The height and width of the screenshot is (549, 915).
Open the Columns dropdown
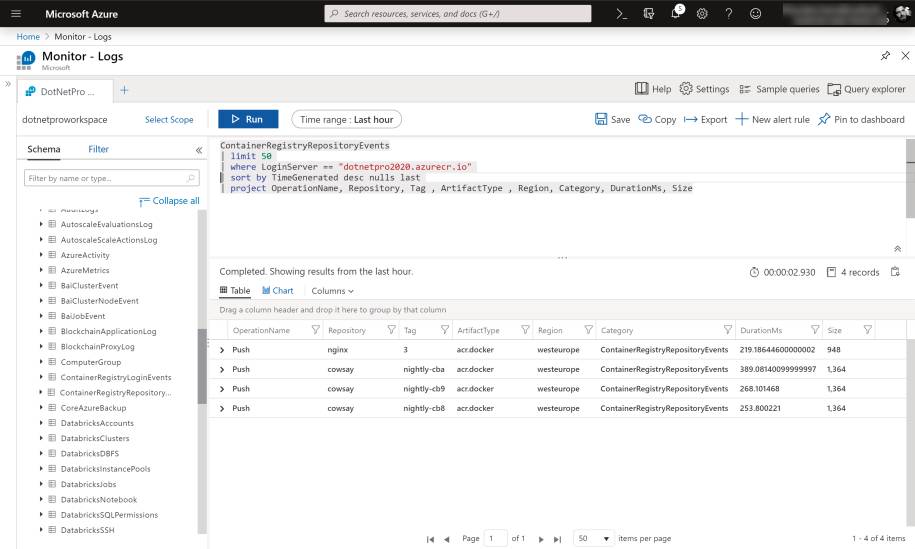click(332, 291)
